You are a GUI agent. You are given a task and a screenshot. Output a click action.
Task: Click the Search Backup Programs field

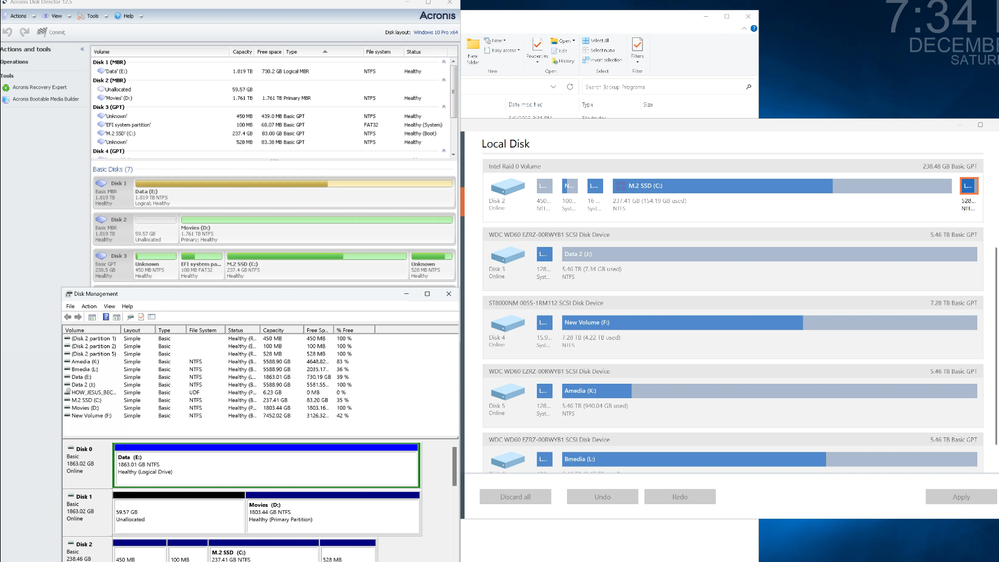point(668,87)
